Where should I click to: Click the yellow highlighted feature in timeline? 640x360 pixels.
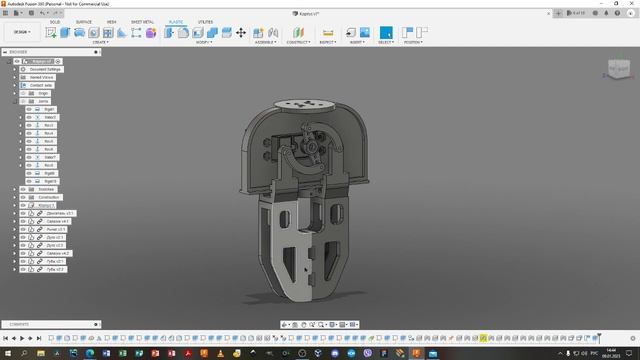click(483, 338)
